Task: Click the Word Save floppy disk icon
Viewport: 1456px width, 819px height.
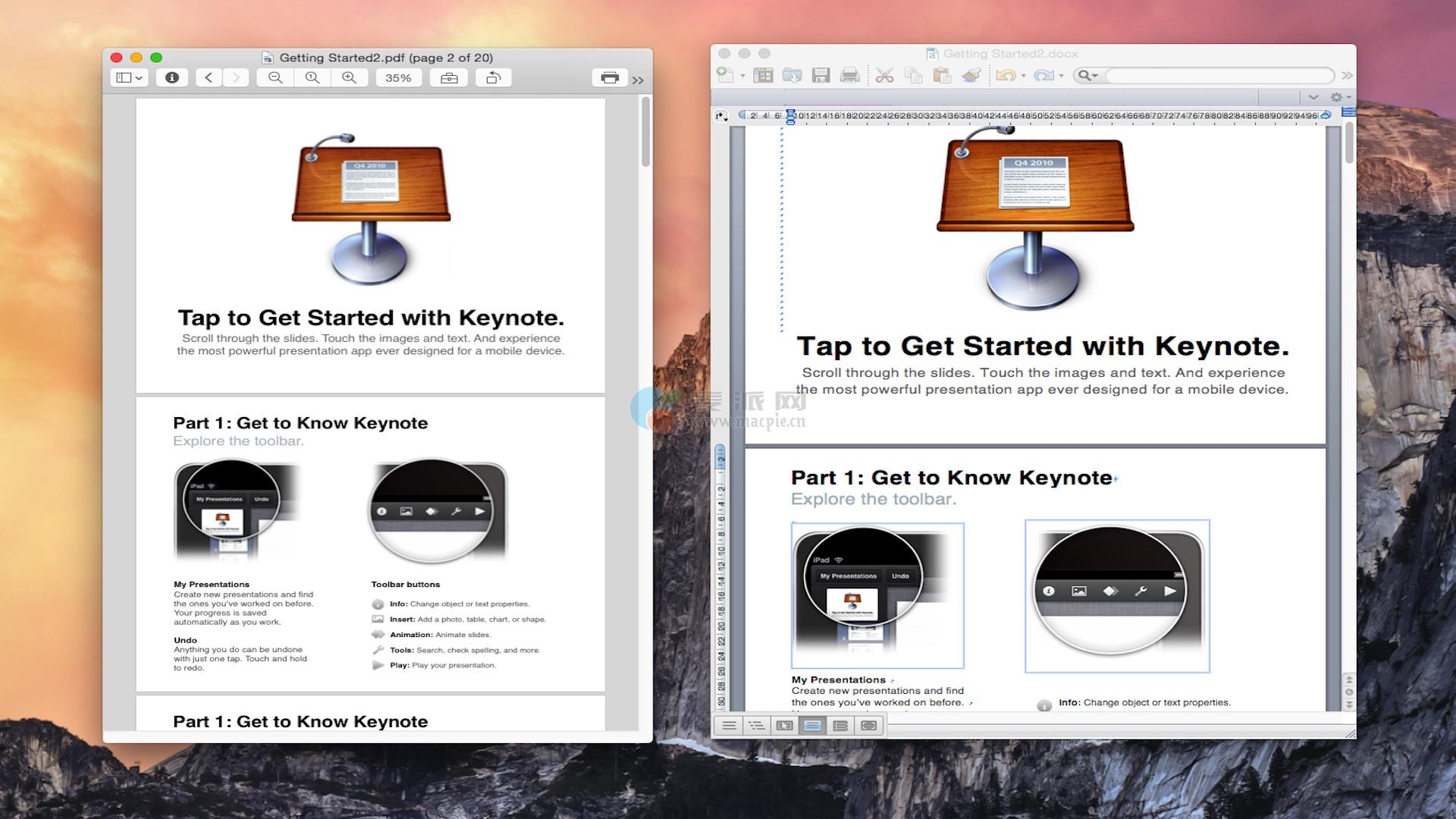Action: (821, 75)
